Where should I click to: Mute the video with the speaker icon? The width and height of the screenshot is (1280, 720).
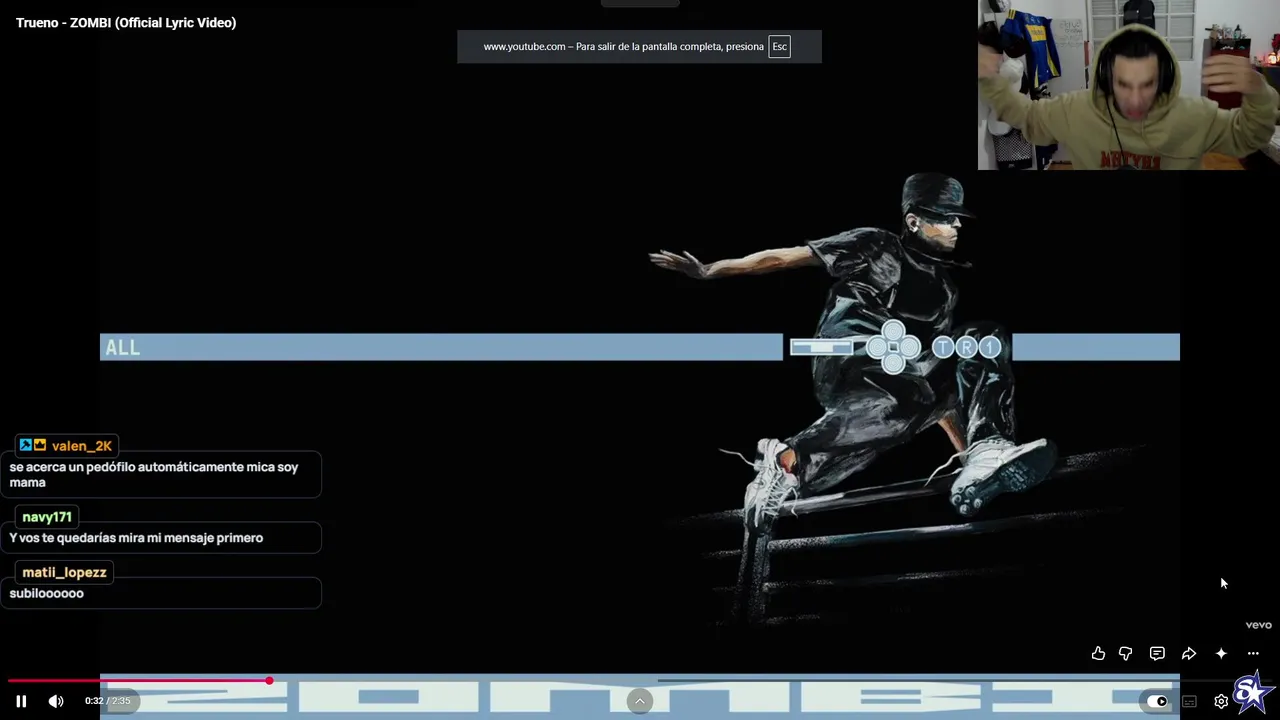(x=56, y=701)
